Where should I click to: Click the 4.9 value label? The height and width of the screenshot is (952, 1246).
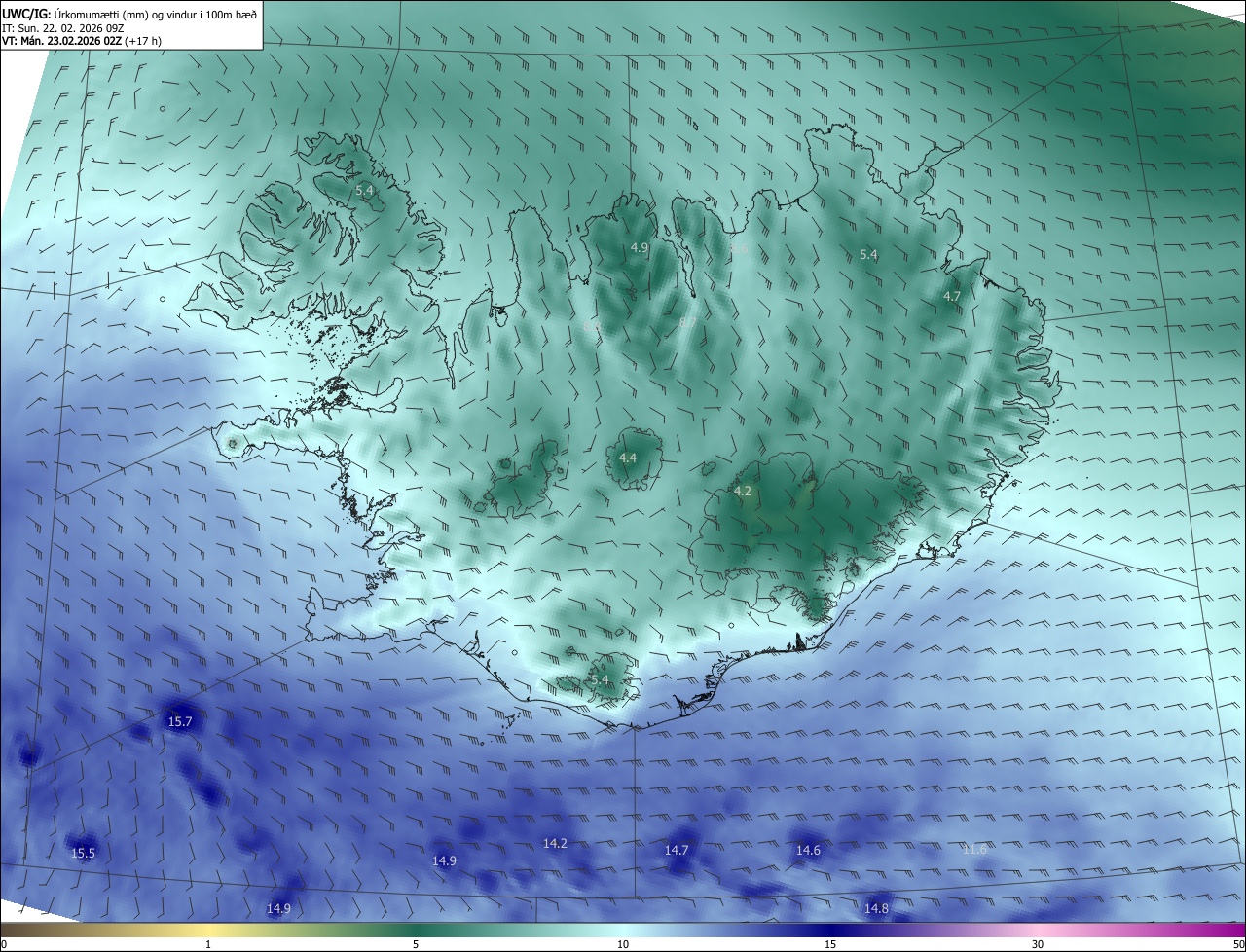640,248
